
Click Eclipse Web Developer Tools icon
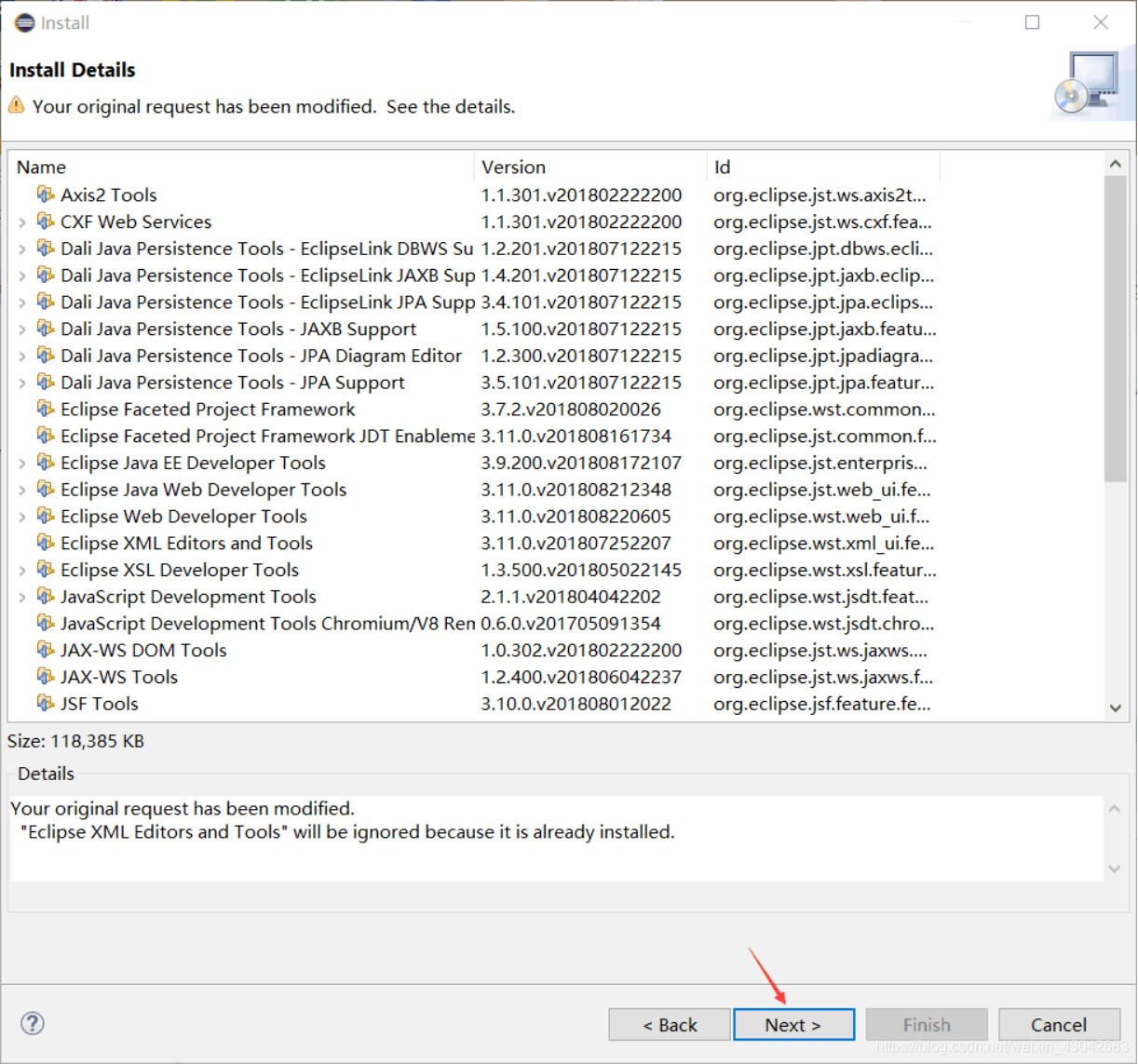[45, 516]
